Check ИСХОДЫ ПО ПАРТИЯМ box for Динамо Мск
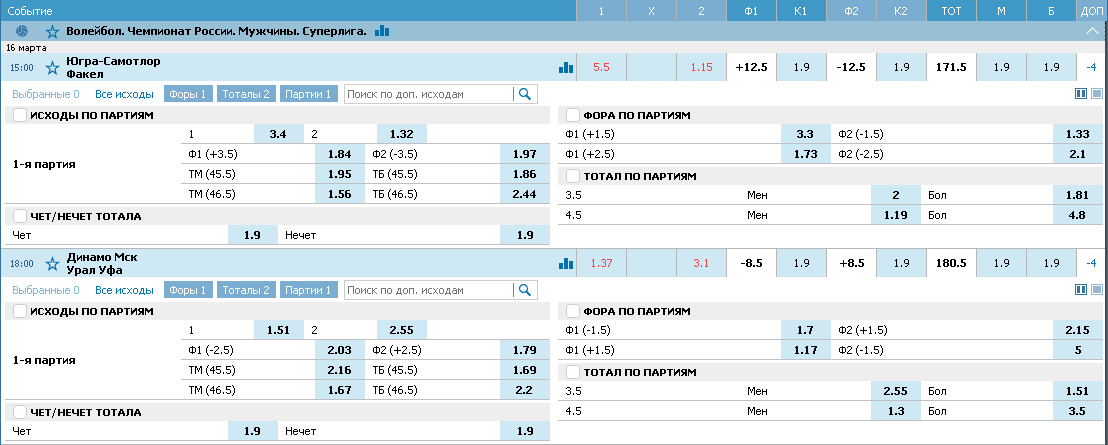Image resolution: width=1108 pixels, height=445 pixels. pos(20,312)
